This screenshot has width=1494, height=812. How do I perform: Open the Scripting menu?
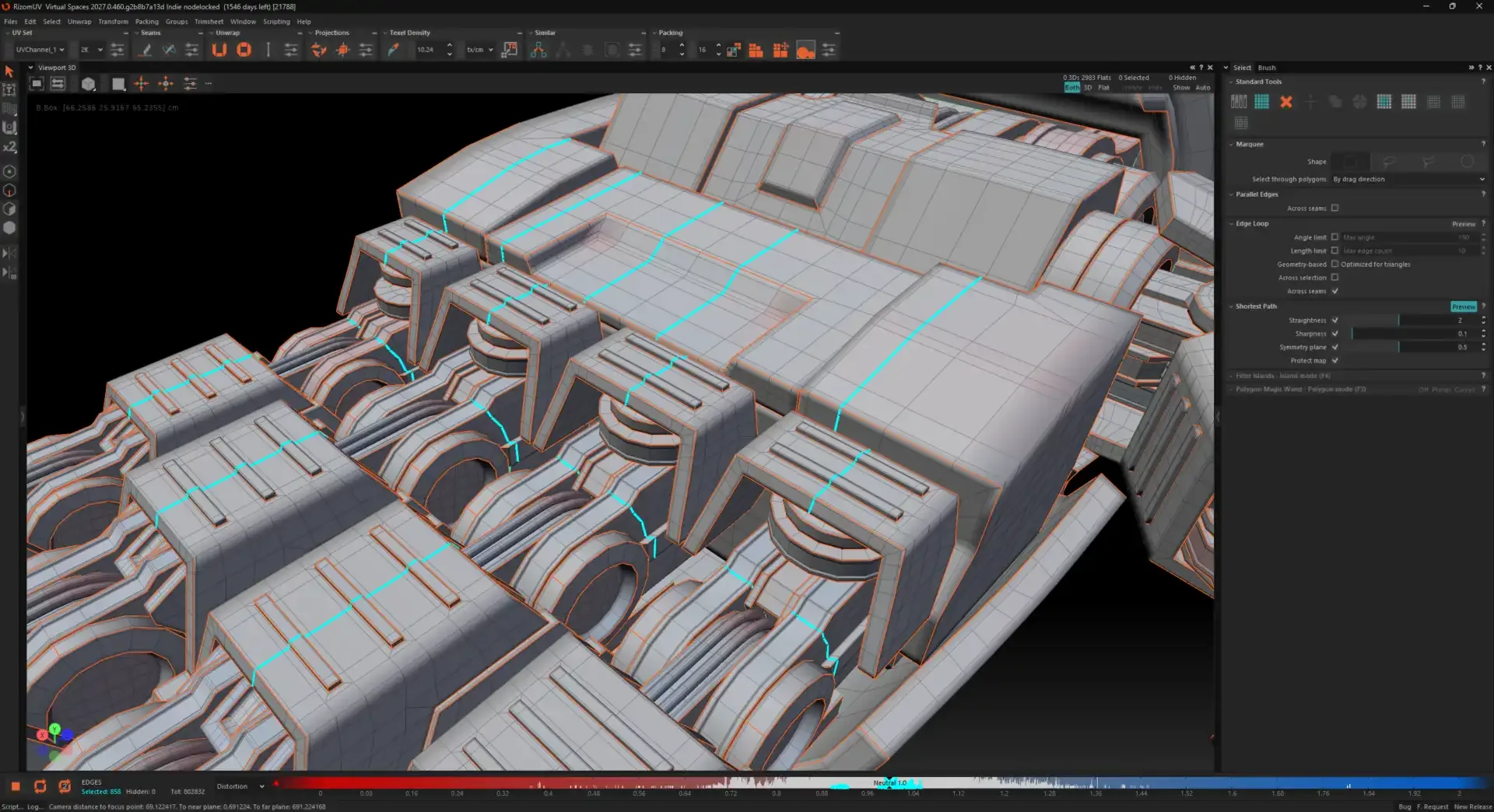click(x=276, y=22)
